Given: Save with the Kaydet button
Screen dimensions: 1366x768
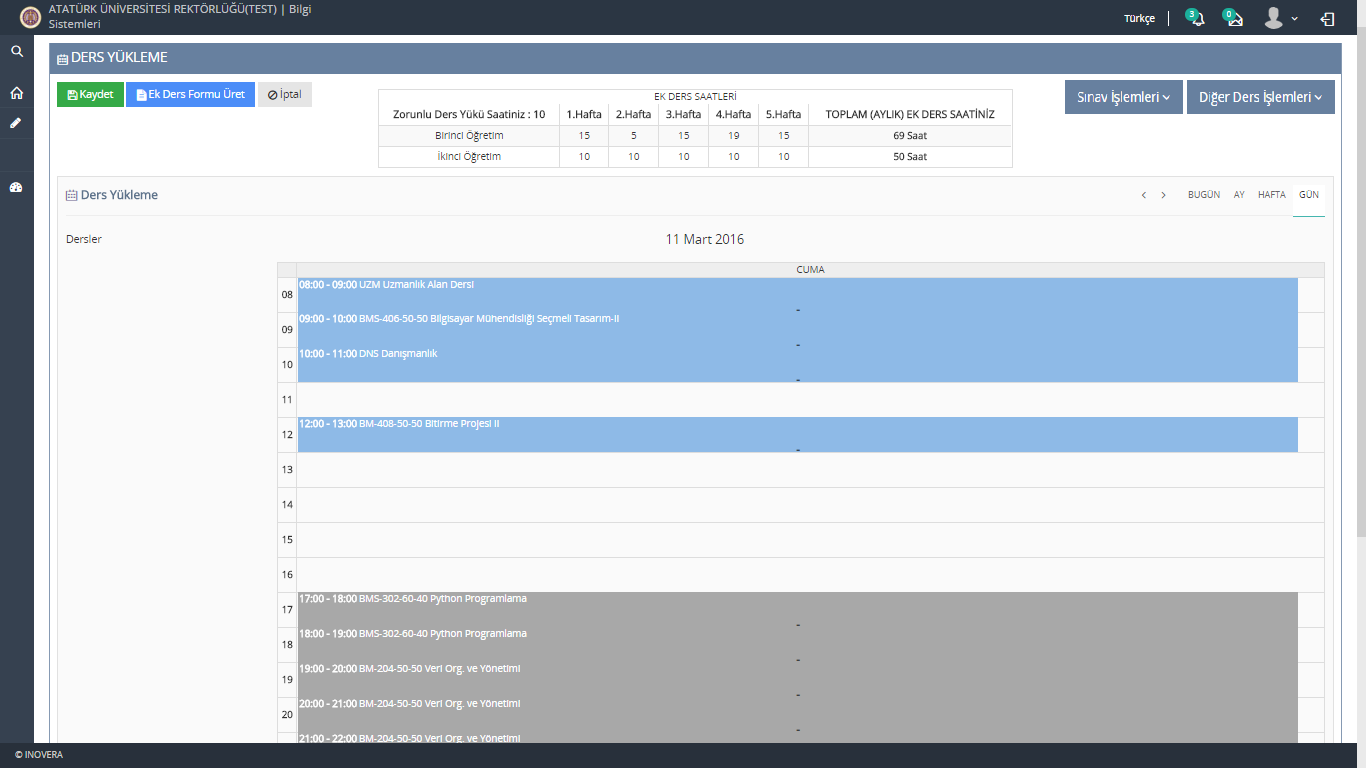Looking at the screenshot, I should [x=90, y=94].
